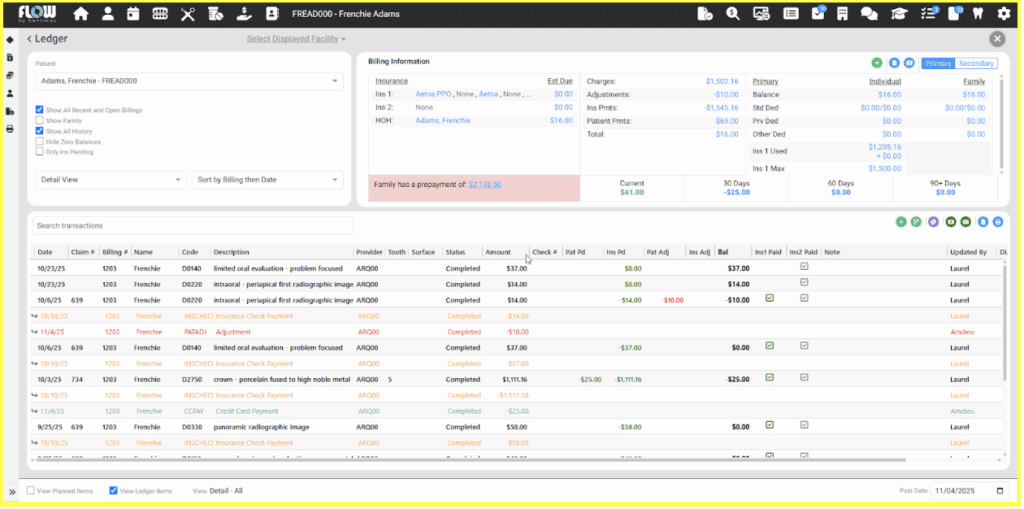Check the Hide Zero Balances option
This screenshot has height=509, width=1024.
[39, 142]
